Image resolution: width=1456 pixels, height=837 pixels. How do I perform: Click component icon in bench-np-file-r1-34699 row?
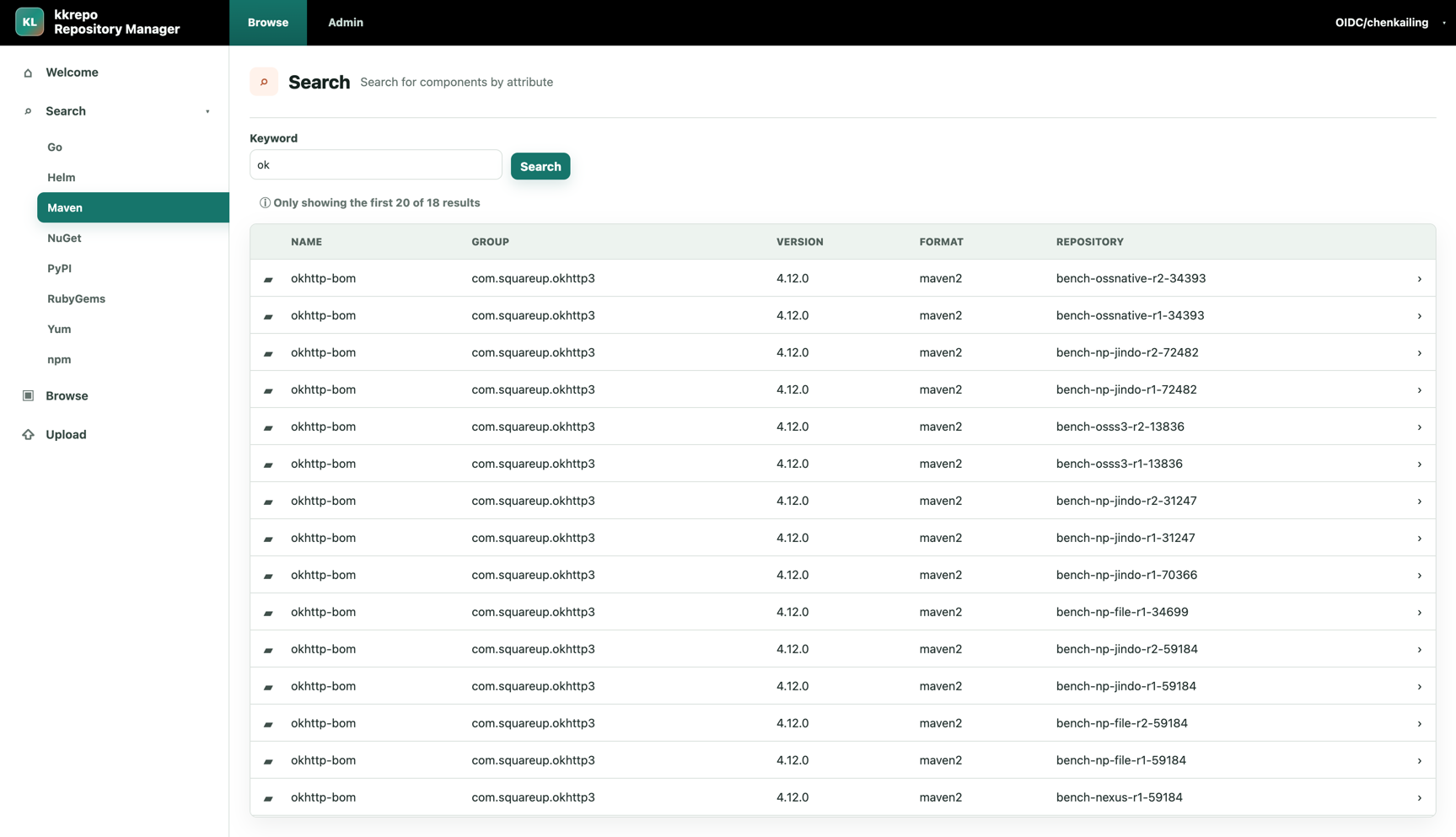[x=268, y=613]
